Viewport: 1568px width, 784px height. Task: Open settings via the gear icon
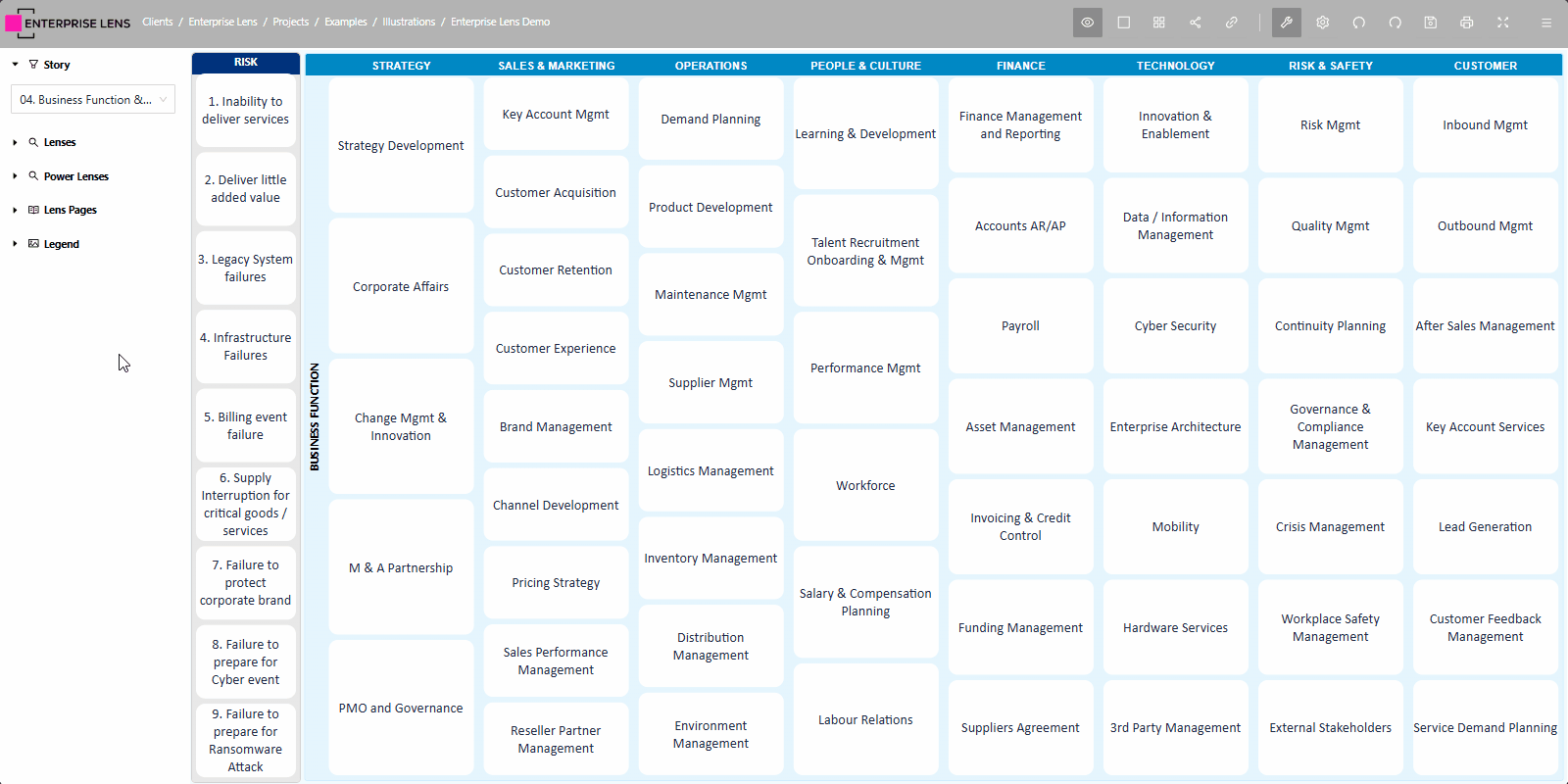[x=1323, y=23]
